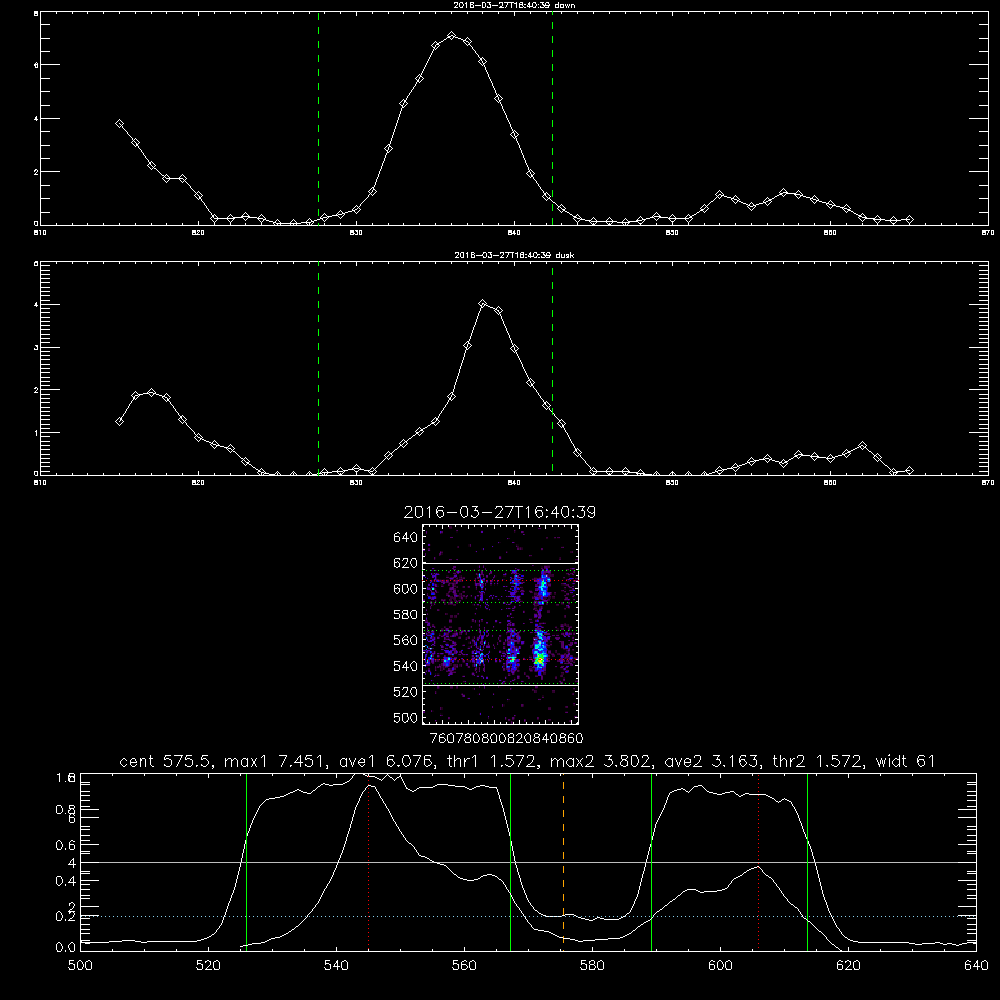Click the first diamond marker of the dawn curve
The image size is (1000, 1000).
point(119,124)
